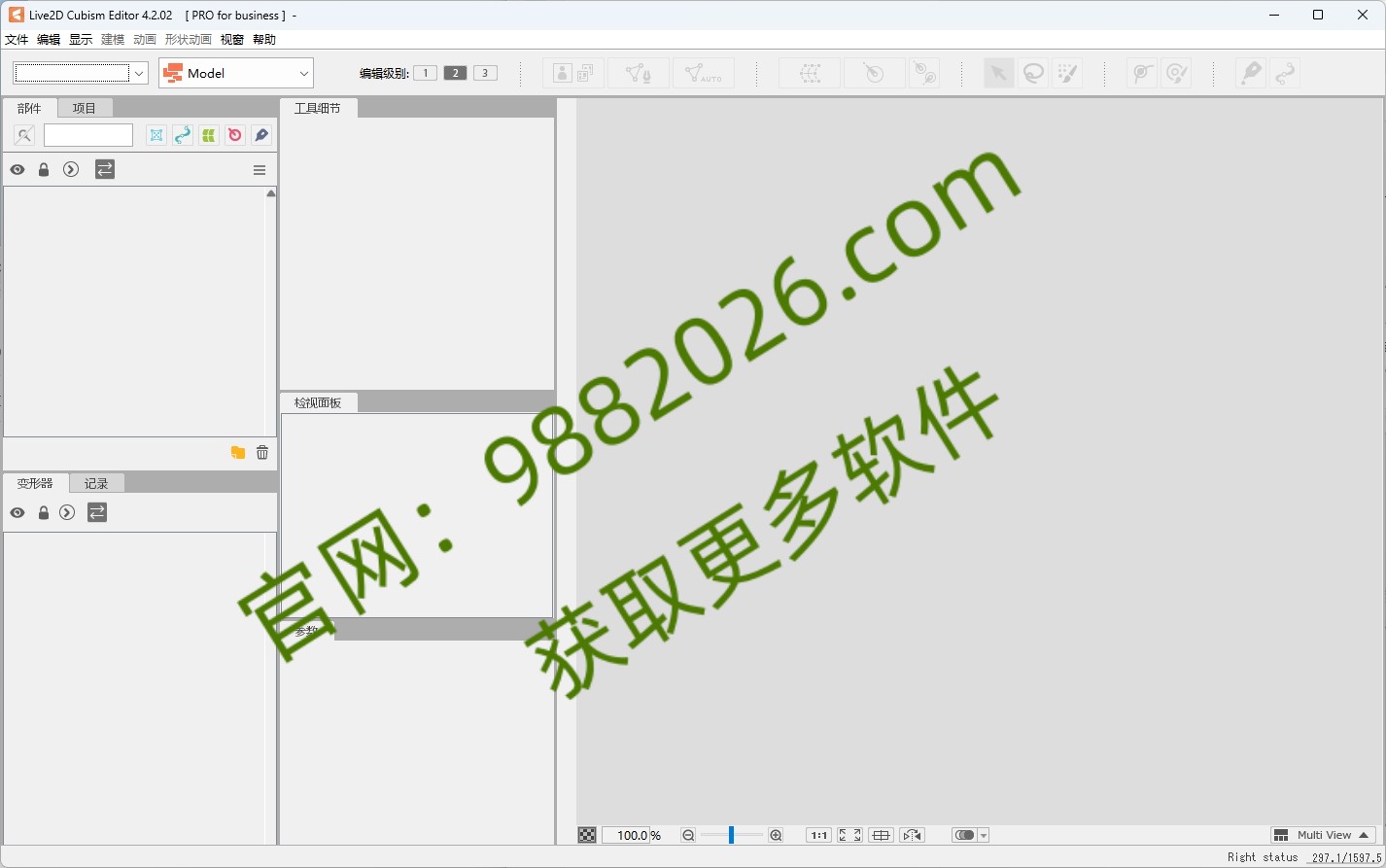Filter parts by red rotation deformer icon
Image resolution: width=1386 pixels, height=868 pixels.
[235, 135]
